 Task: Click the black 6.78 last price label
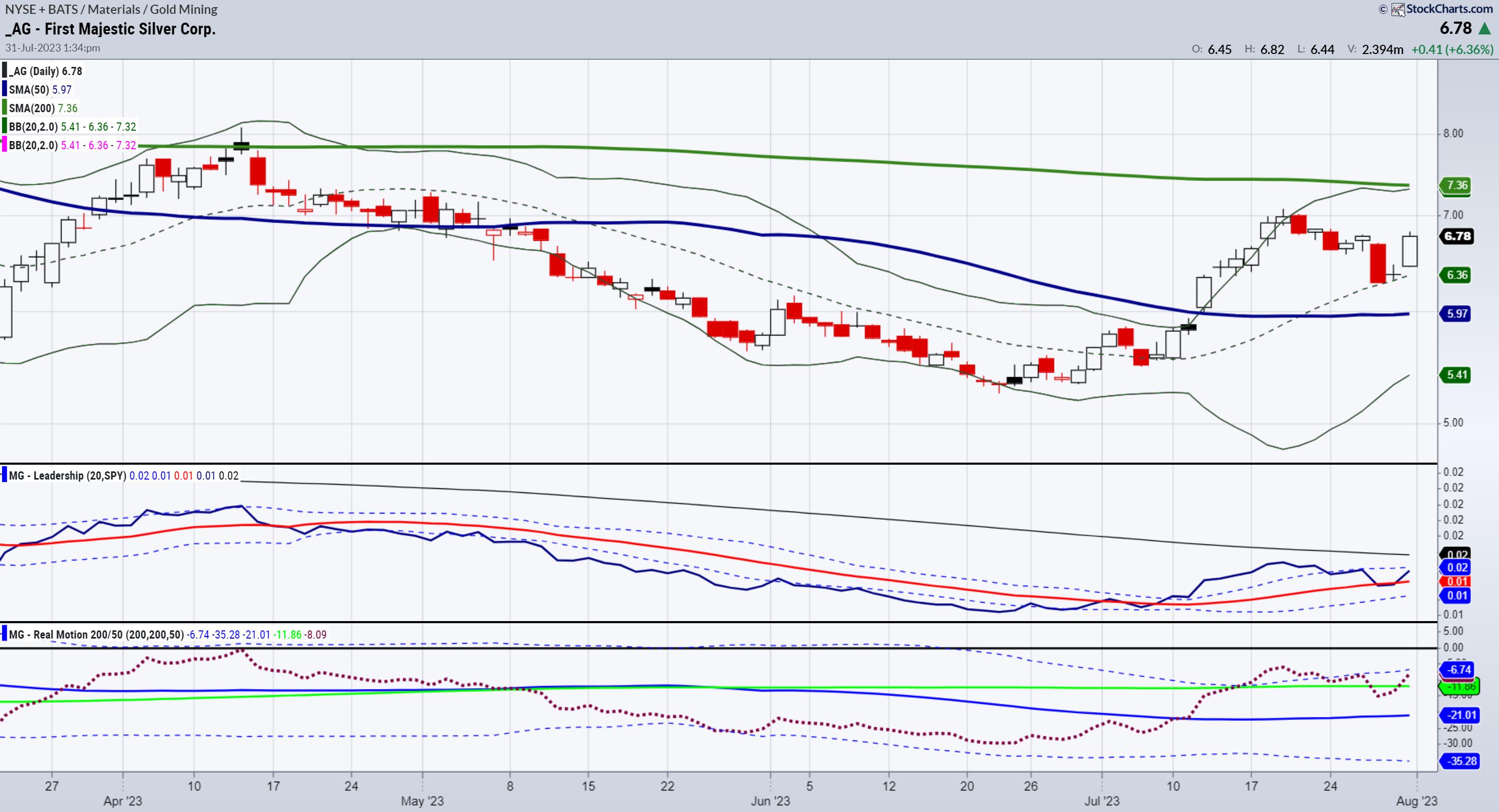(x=1457, y=236)
